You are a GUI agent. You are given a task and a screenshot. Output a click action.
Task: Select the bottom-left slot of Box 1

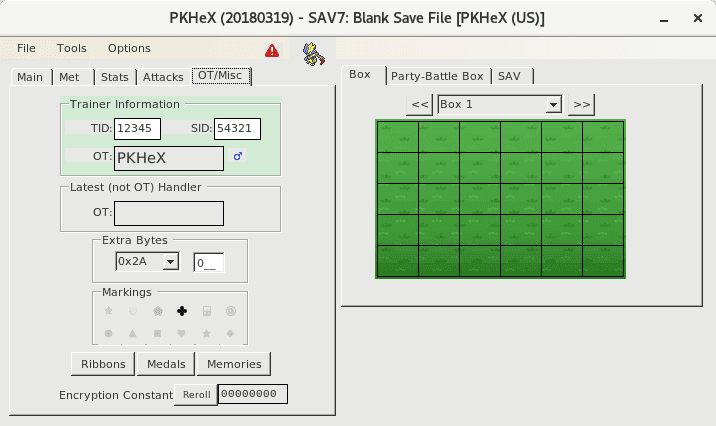[x=398, y=261]
